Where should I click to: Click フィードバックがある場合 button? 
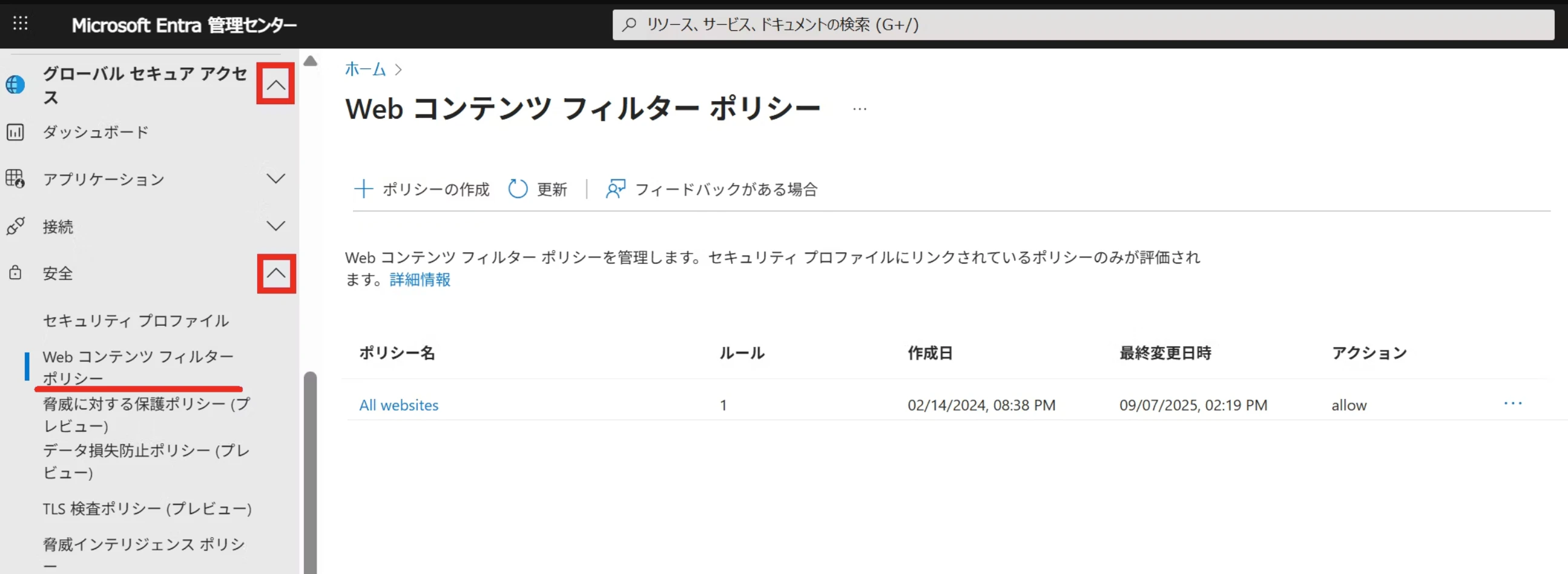point(711,190)
